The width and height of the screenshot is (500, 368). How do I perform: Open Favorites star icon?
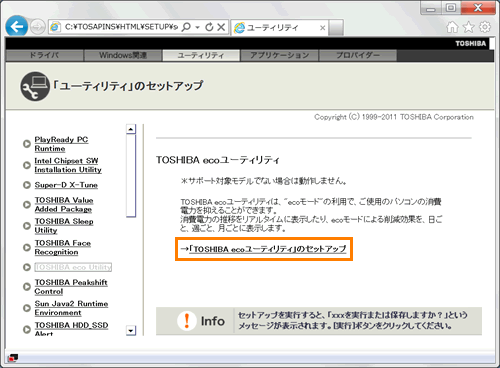(468, 27)
